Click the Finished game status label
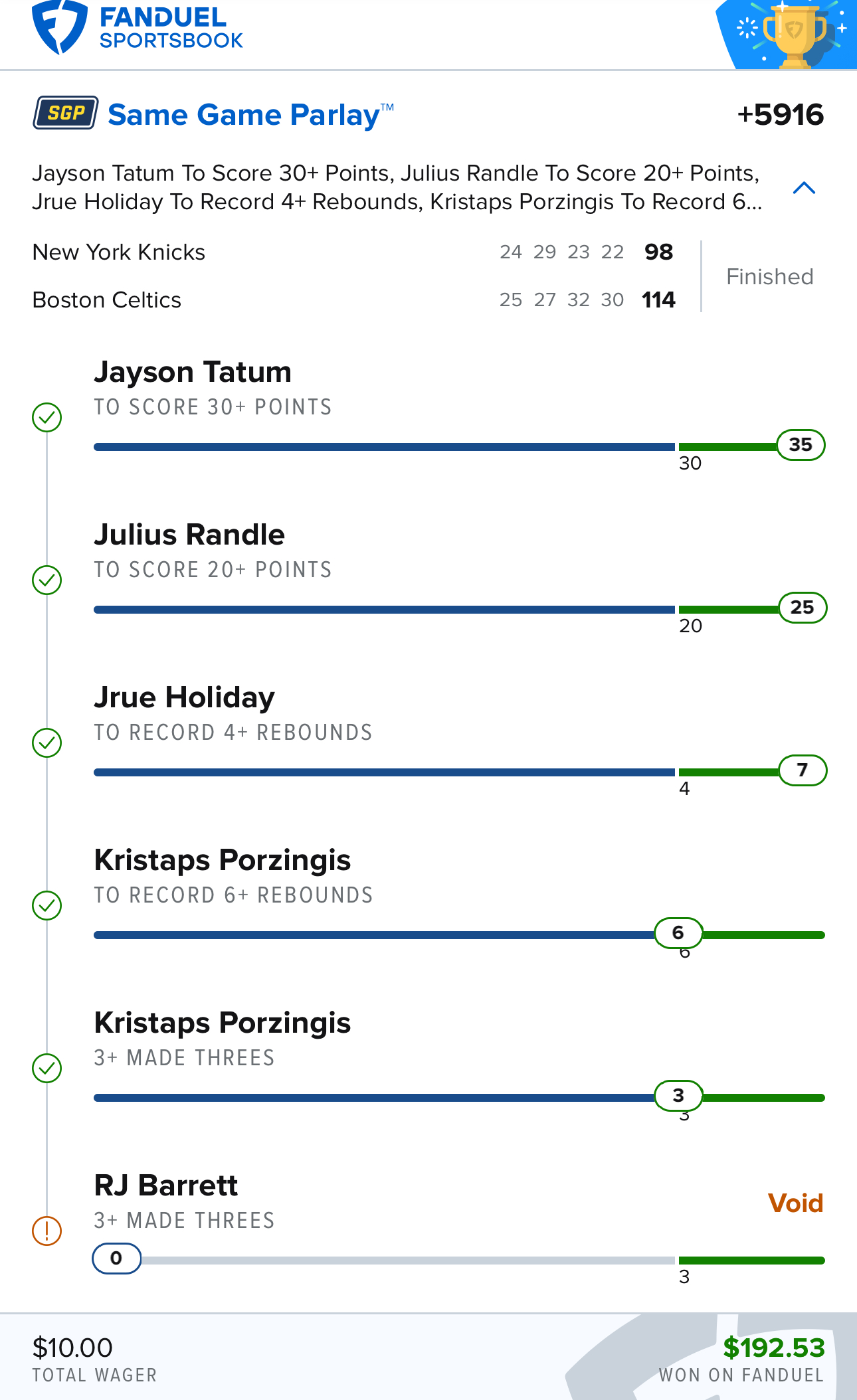The height and width of the screenshot is (1400, 857). (x=770, y=276)
